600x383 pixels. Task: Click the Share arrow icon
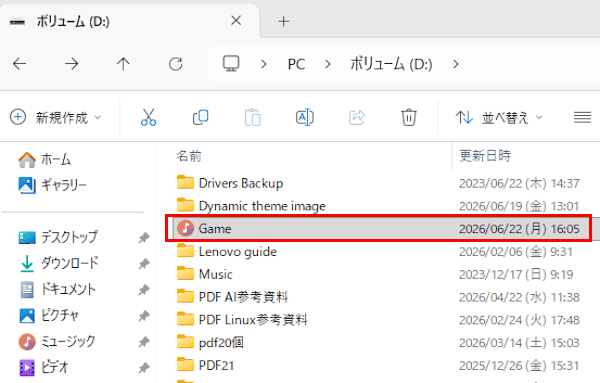357,117
